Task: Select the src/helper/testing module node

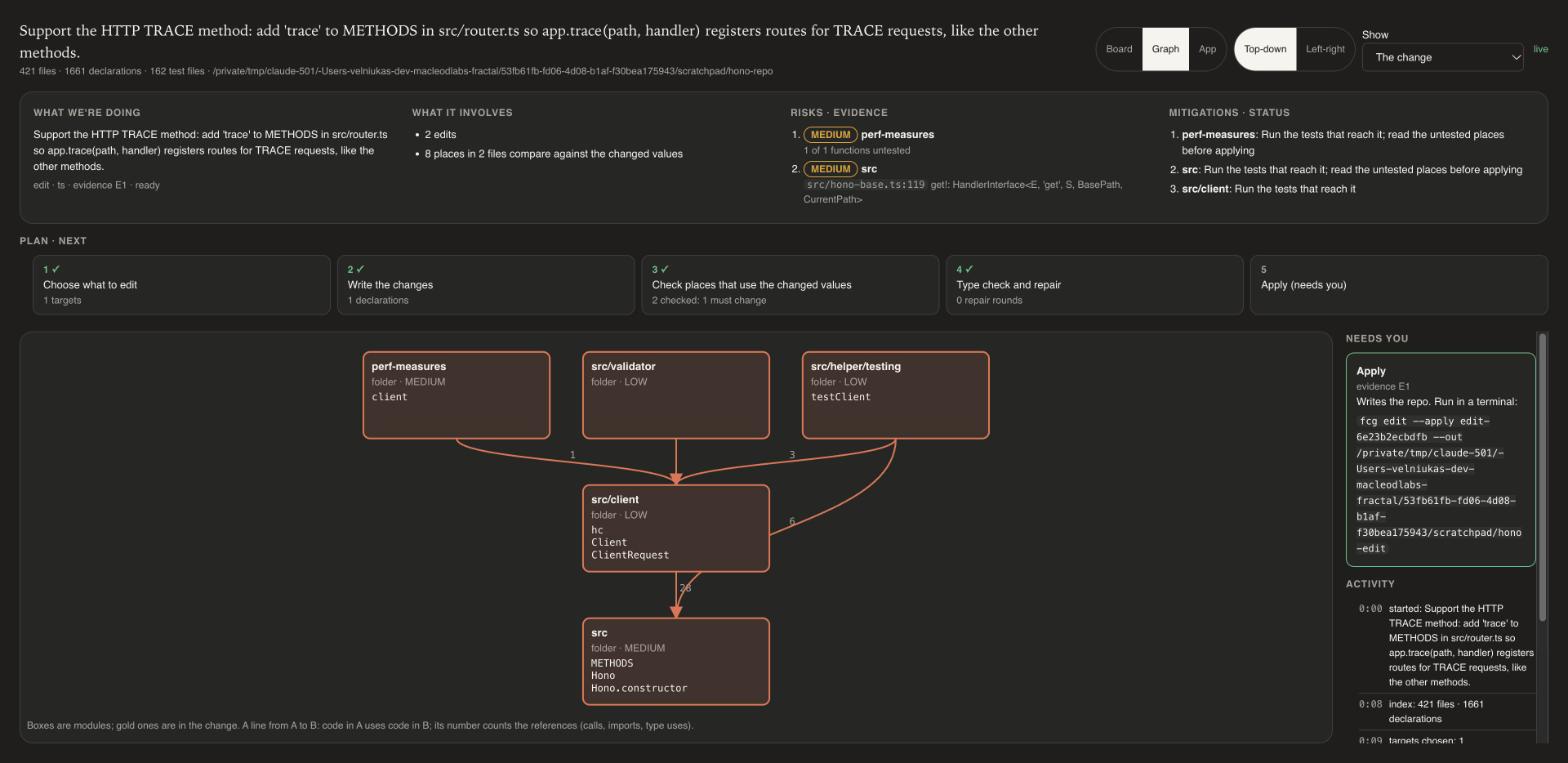Action: coord(895,395)
